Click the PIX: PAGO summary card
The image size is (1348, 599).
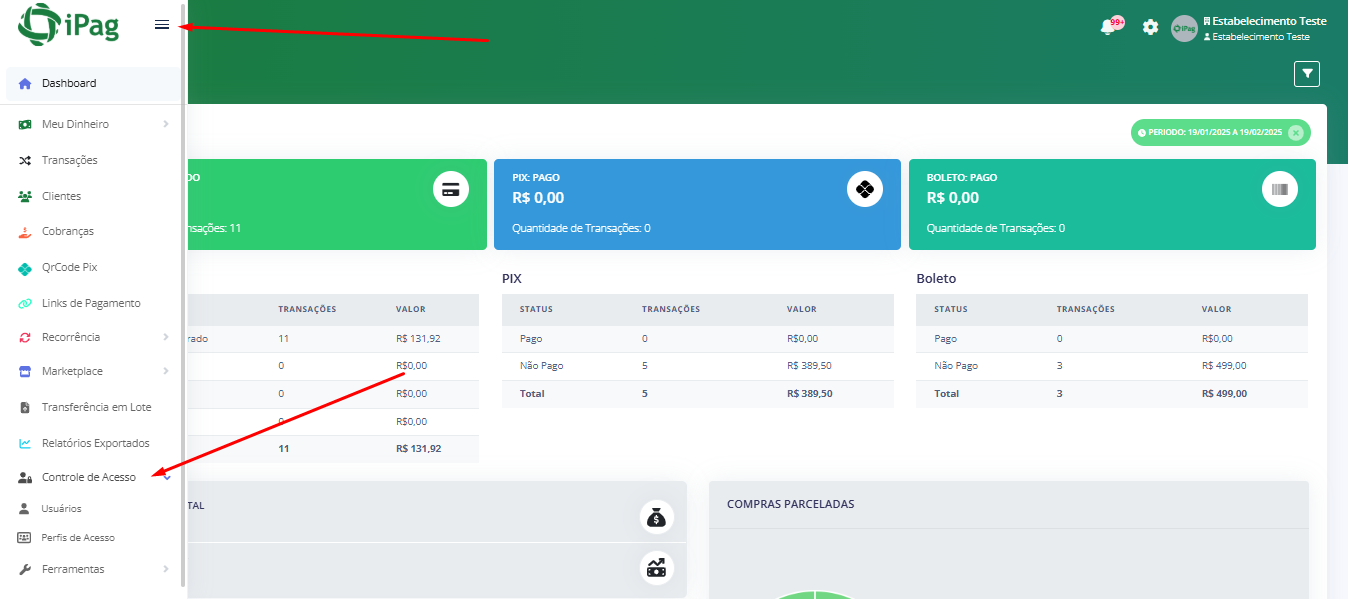tap(697, 204)
